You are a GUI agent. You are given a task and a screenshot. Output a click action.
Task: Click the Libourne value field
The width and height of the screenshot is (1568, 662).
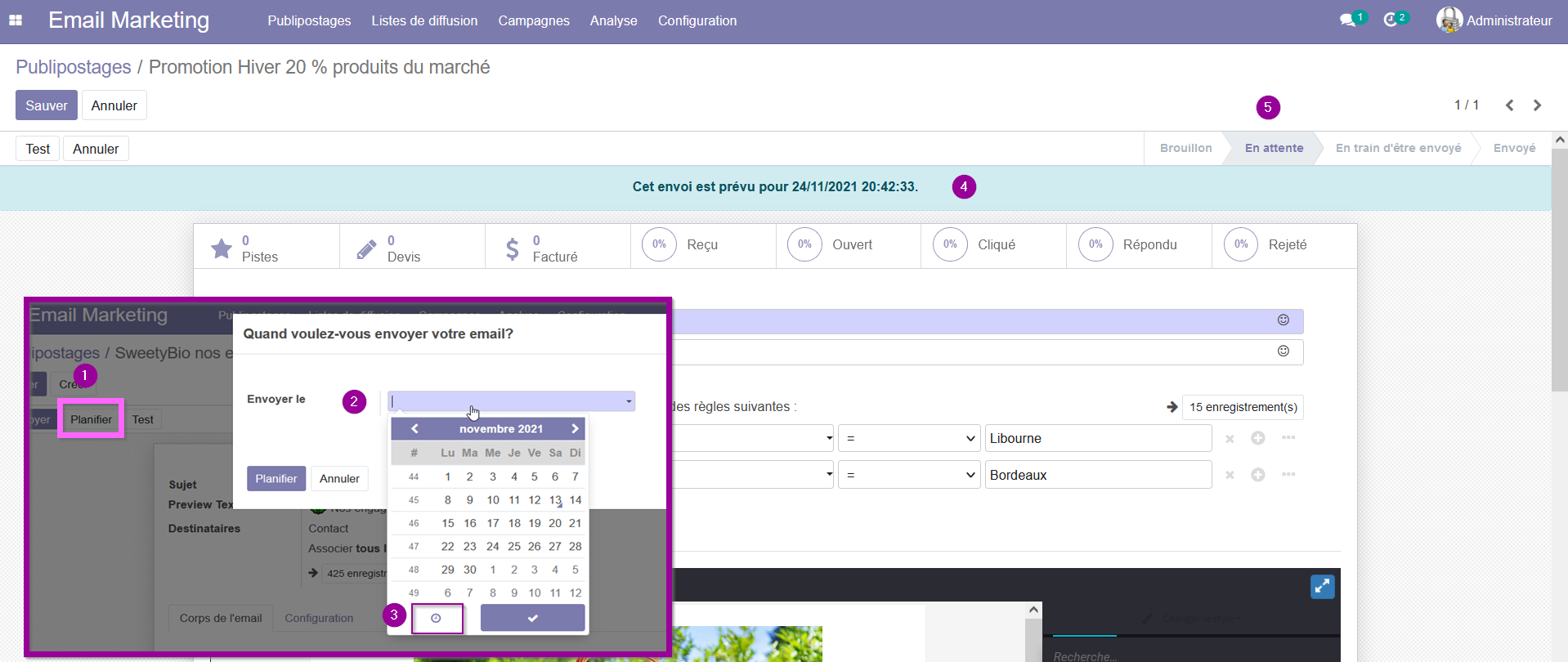(1098, 438)
